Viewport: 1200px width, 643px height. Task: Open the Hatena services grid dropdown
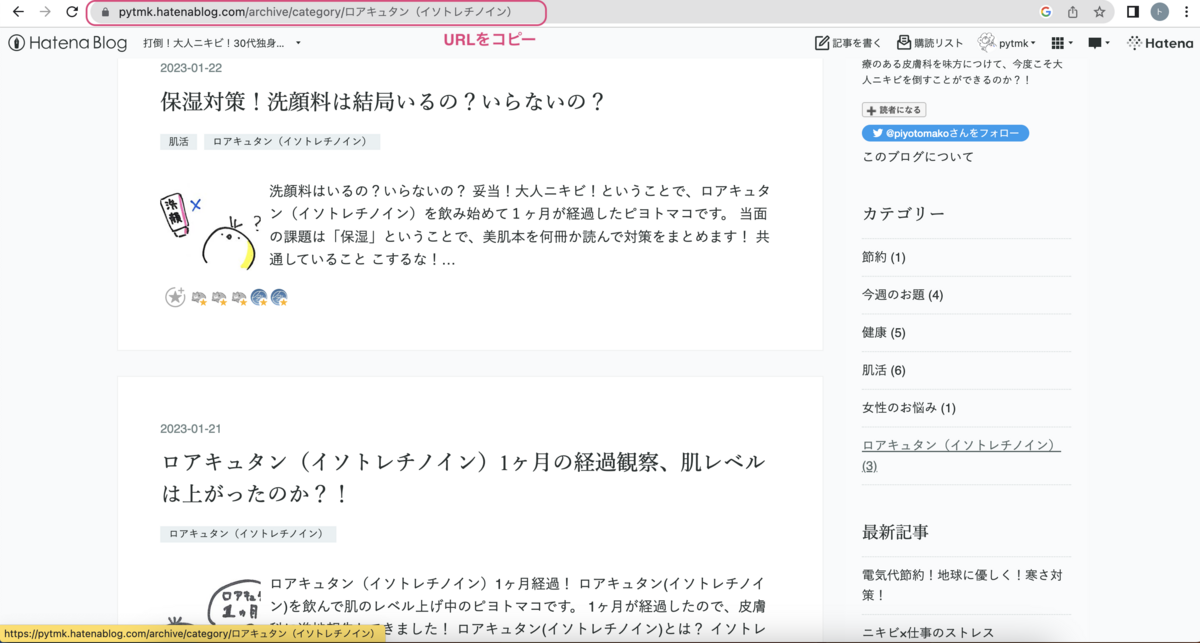pyautogui.click(x=1062, y=43)
